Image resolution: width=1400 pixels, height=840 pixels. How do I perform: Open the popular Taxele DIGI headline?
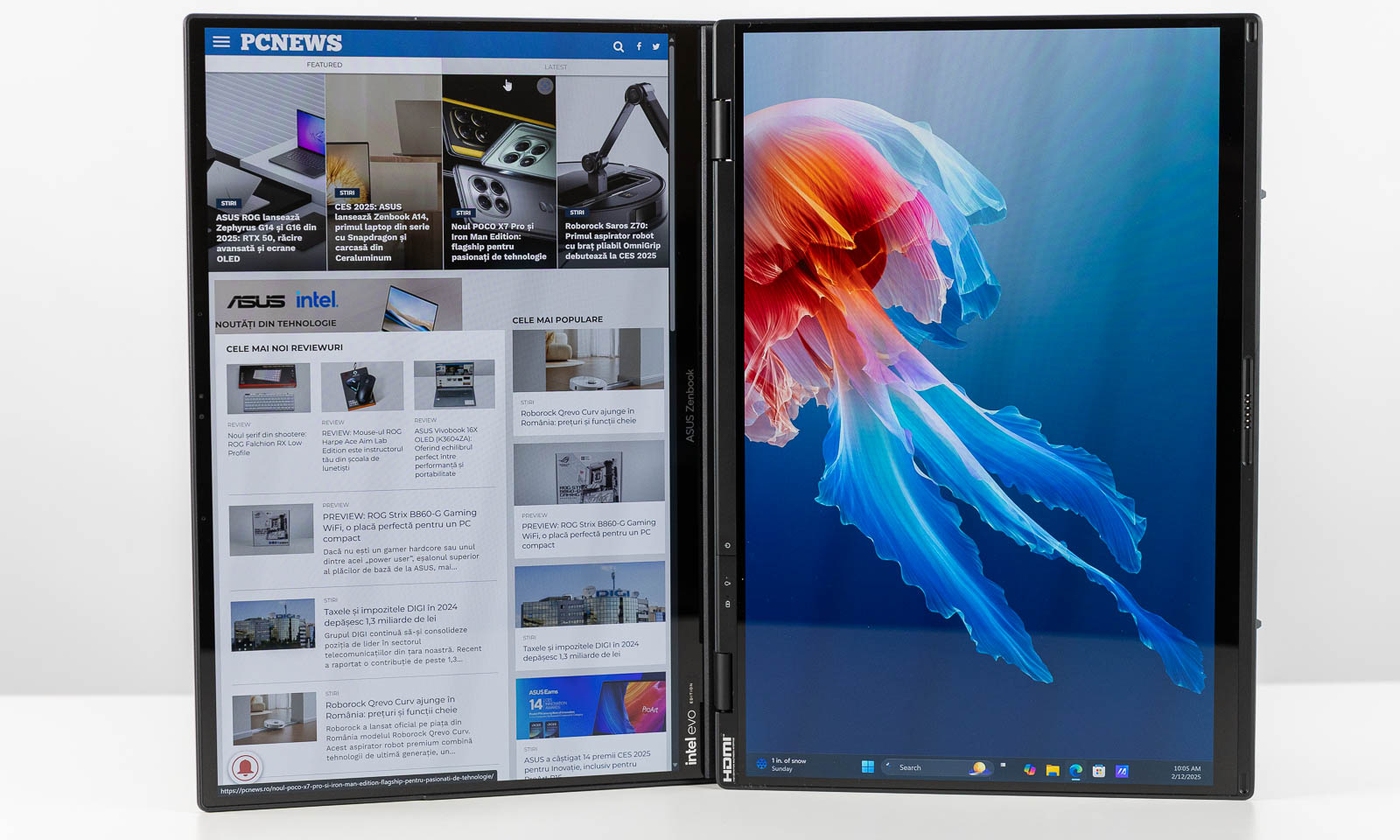[x=581, y=650]
